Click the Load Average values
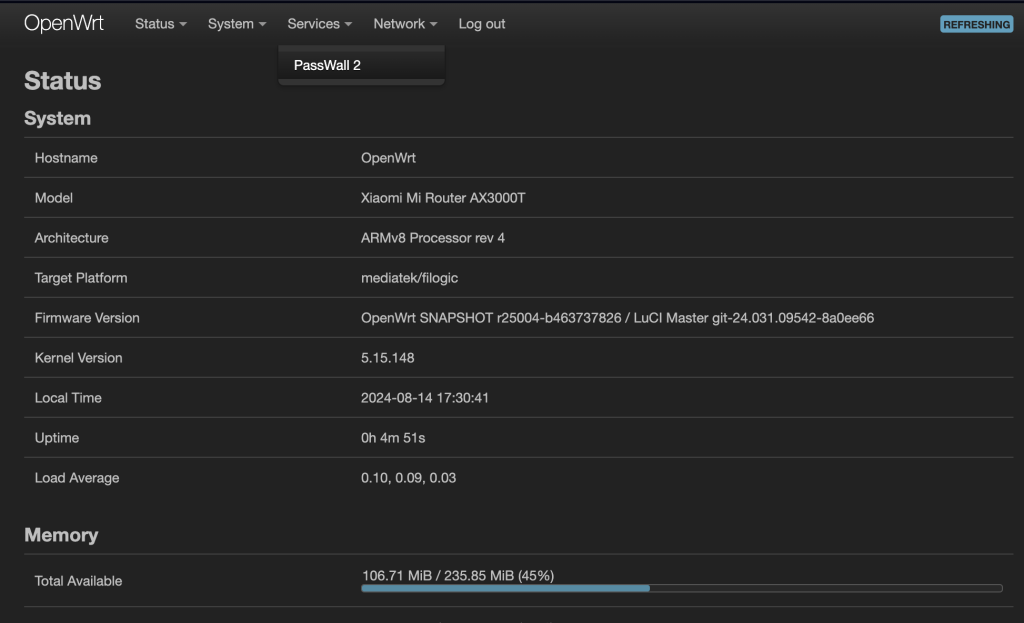This screenshot has height=623, width=1024. coord(408,478)
